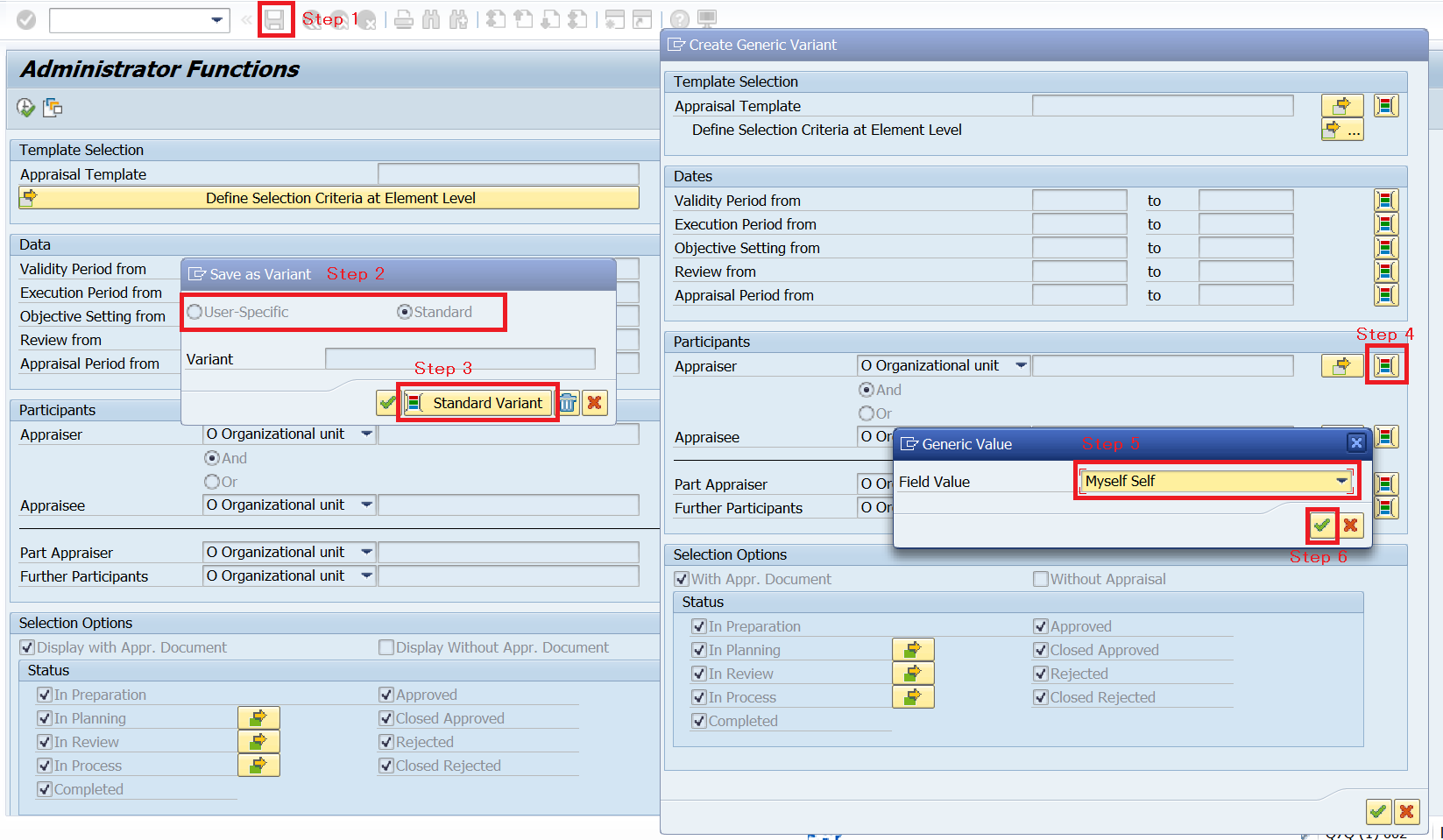1443x840 pixels.
Task: Click the Standard Variant button
Action: coord(477,403)
